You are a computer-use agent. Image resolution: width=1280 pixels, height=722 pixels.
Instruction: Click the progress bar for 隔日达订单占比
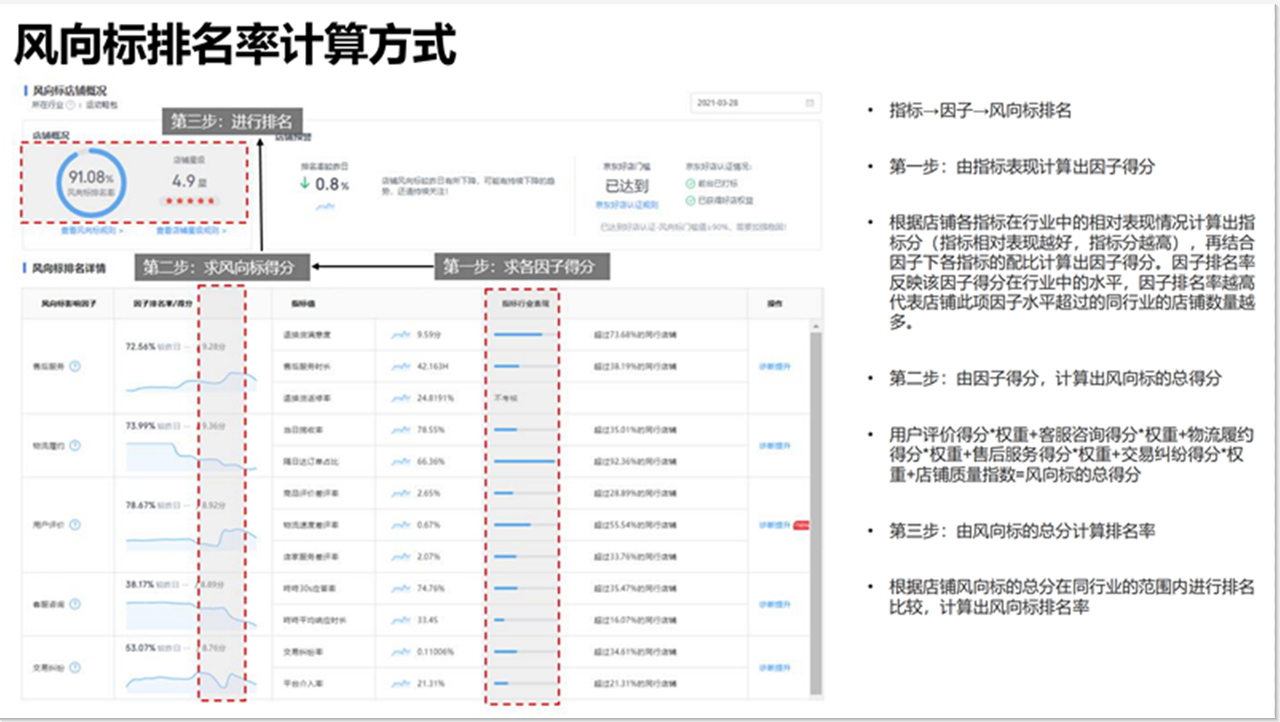[x=526, y=461]
